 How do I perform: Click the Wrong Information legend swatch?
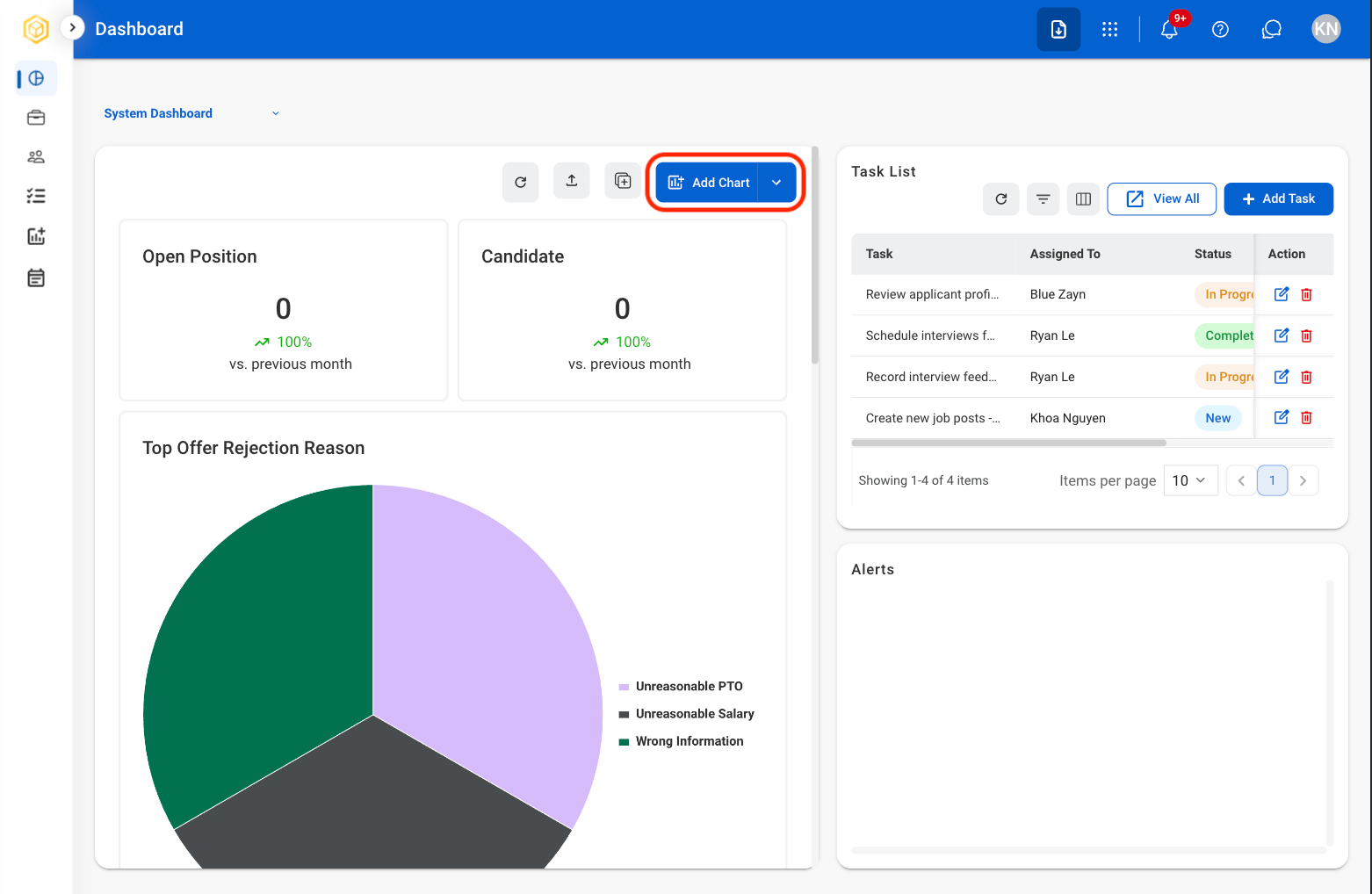click(624, 741)
